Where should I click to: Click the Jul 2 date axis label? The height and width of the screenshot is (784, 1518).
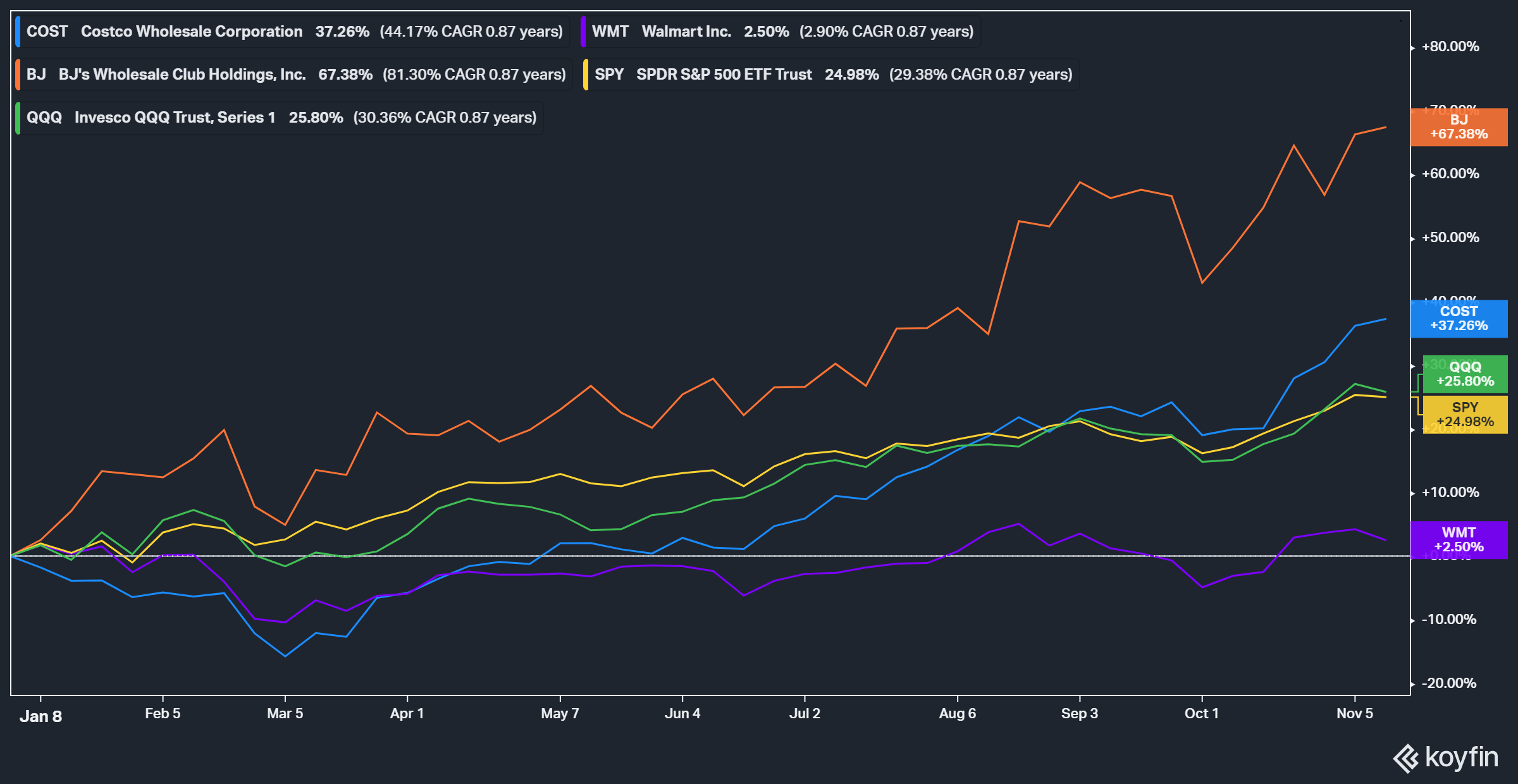click(805, 713)
